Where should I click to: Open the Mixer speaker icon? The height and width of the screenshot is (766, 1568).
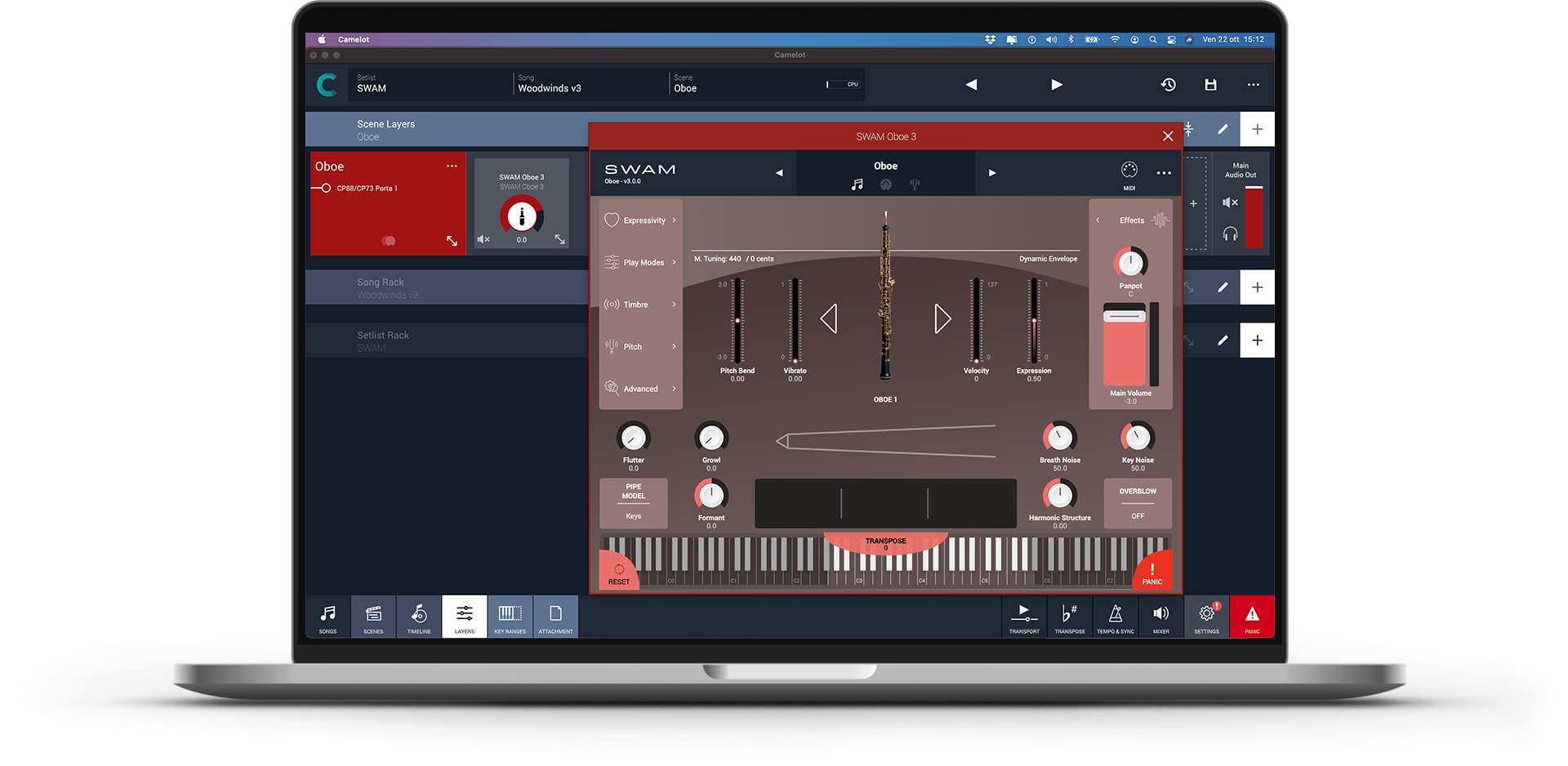[1161, 617]
